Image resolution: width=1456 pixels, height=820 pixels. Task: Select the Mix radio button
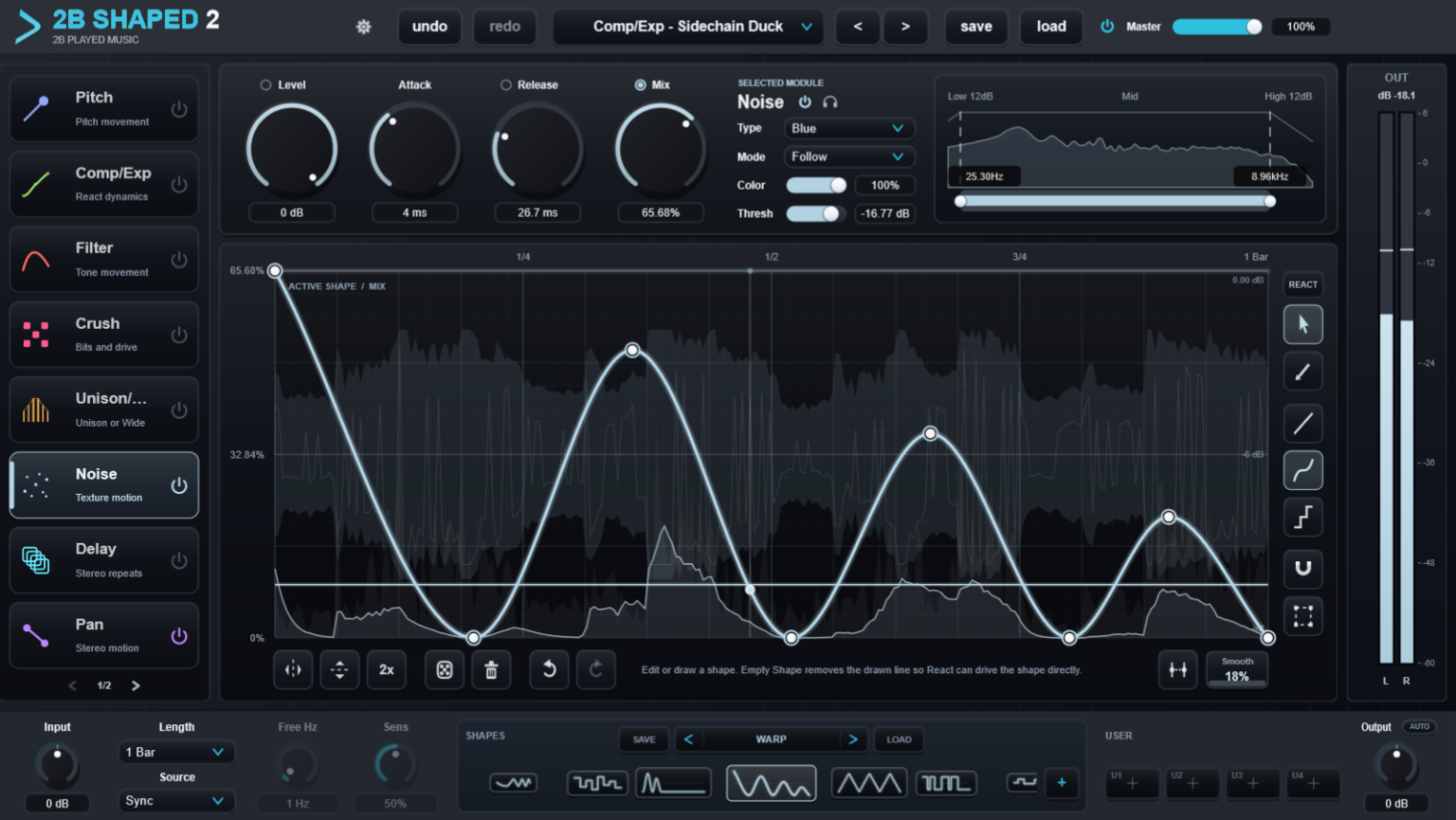641,85
